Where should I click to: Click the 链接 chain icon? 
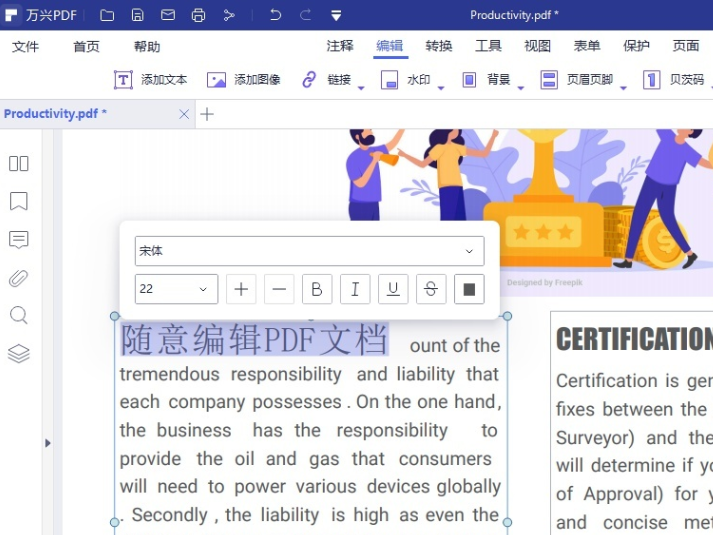coord(309,80)
